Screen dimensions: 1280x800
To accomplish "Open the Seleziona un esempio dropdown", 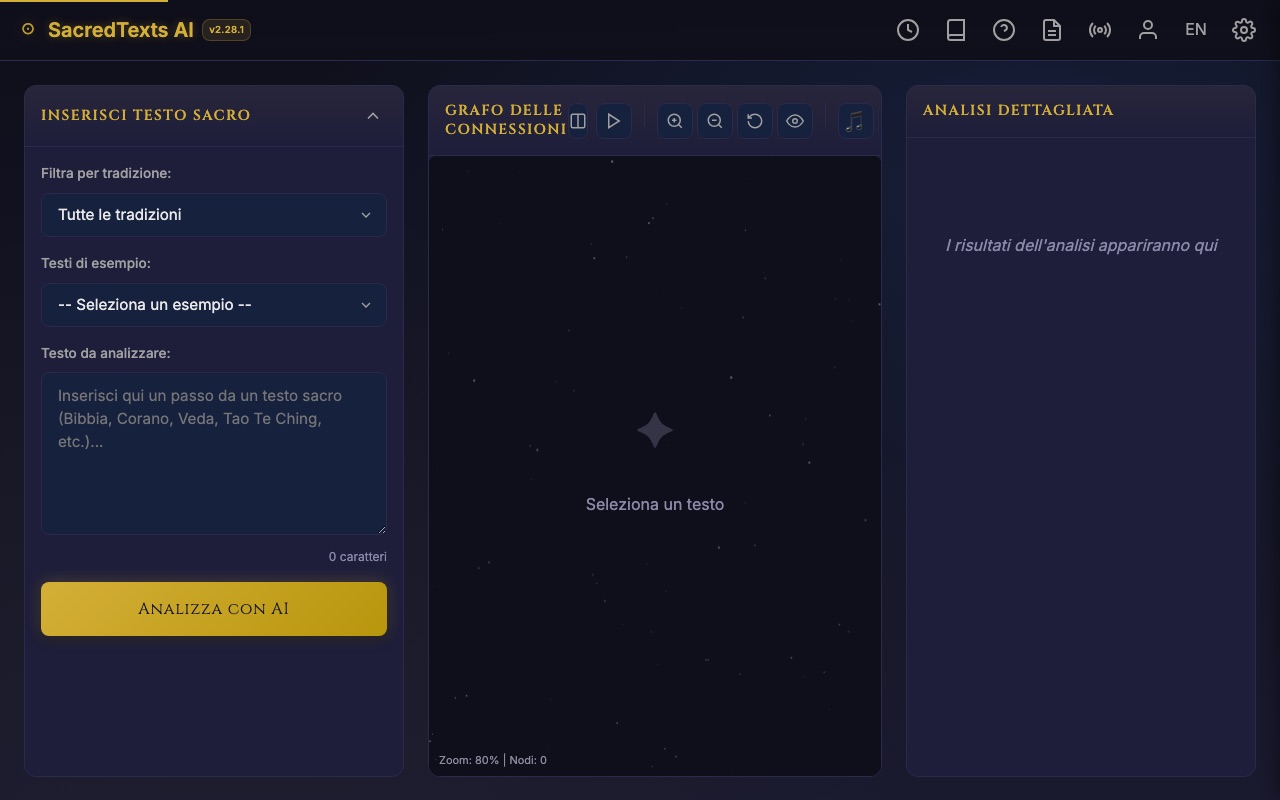I will (214, 305).
